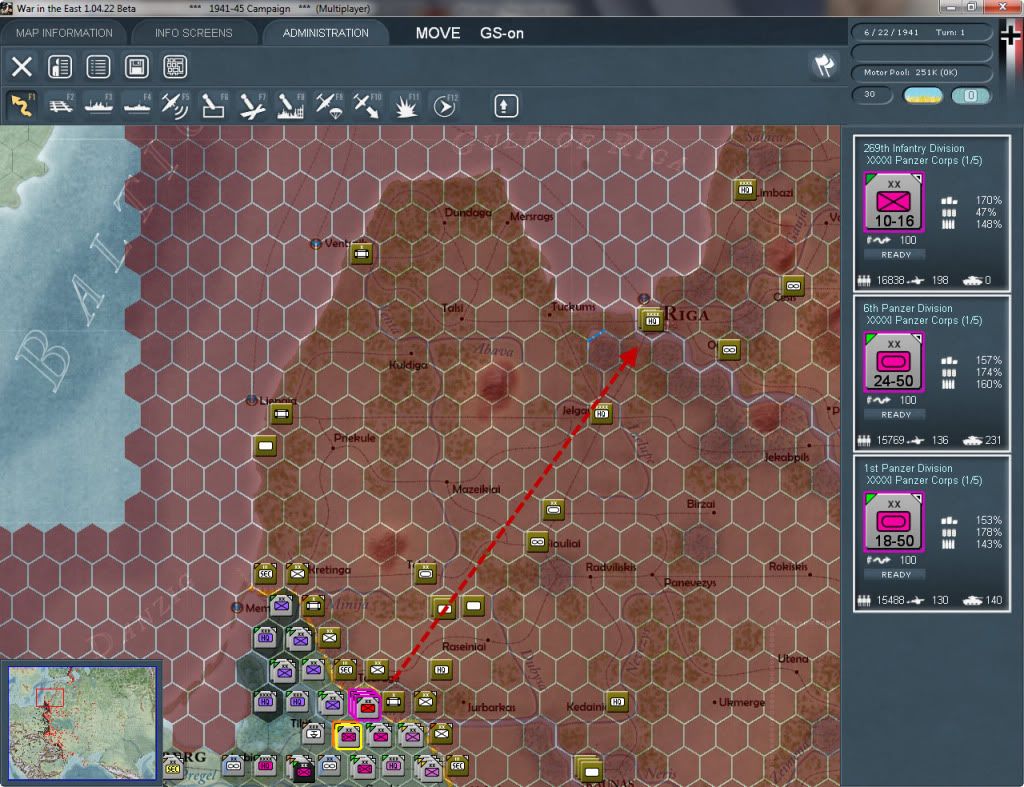The width and height of the screenshot is (1024, 787).
Task: Select Air transport mode (F9) icon
Action: [x=328, y=106]
